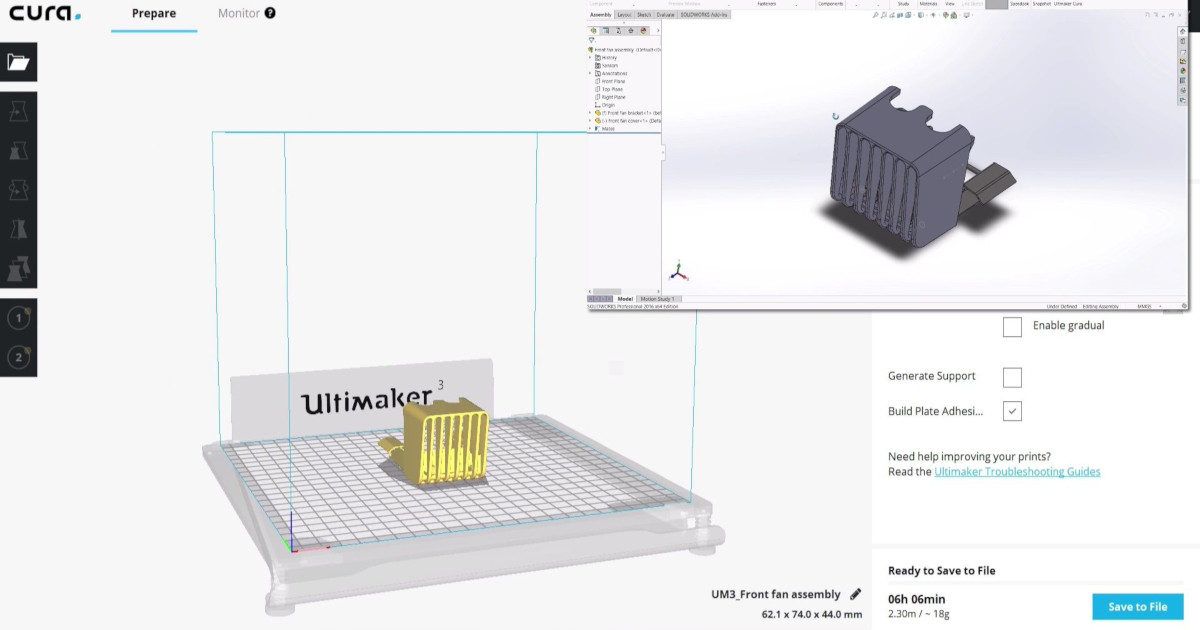Select Extruder 2 button
Screen dimensions: 1200x630
pos(18,357)
